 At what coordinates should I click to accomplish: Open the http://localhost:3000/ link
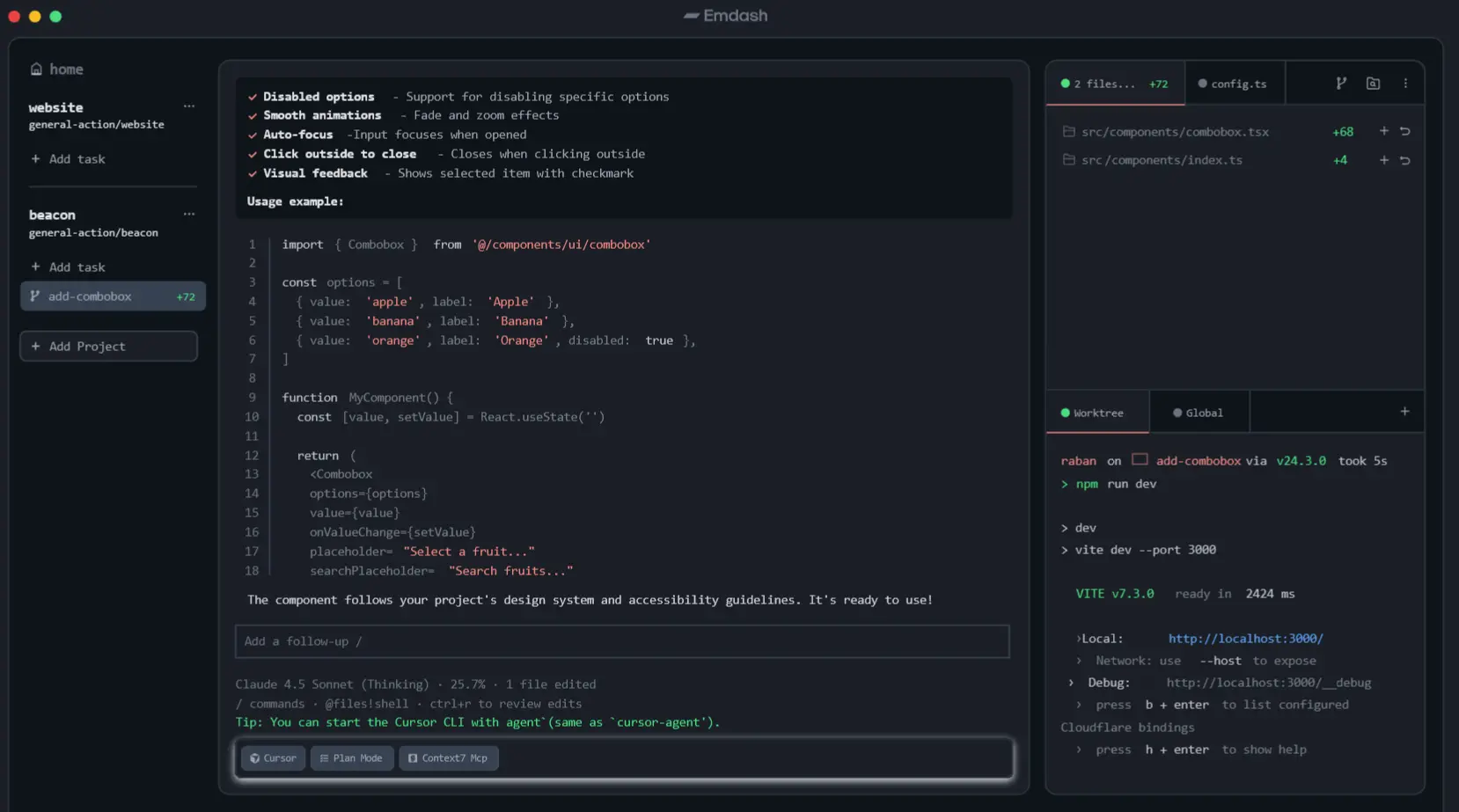[1245, 638]
